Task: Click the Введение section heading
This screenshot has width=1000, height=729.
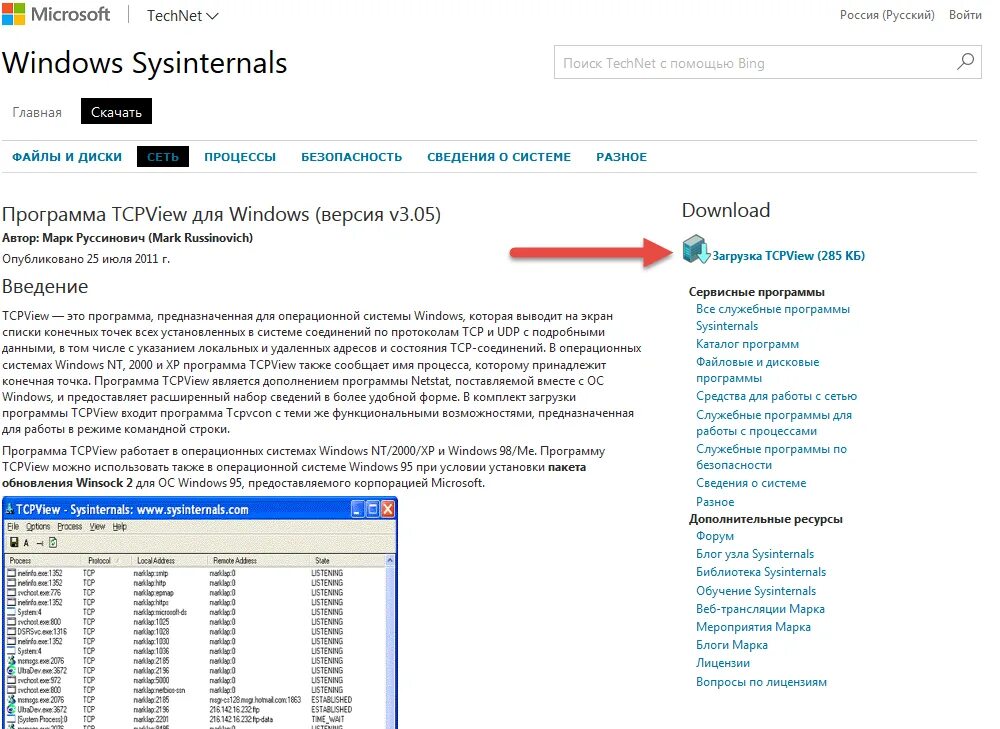Action: pyautogui.click(x=45, y=286)
